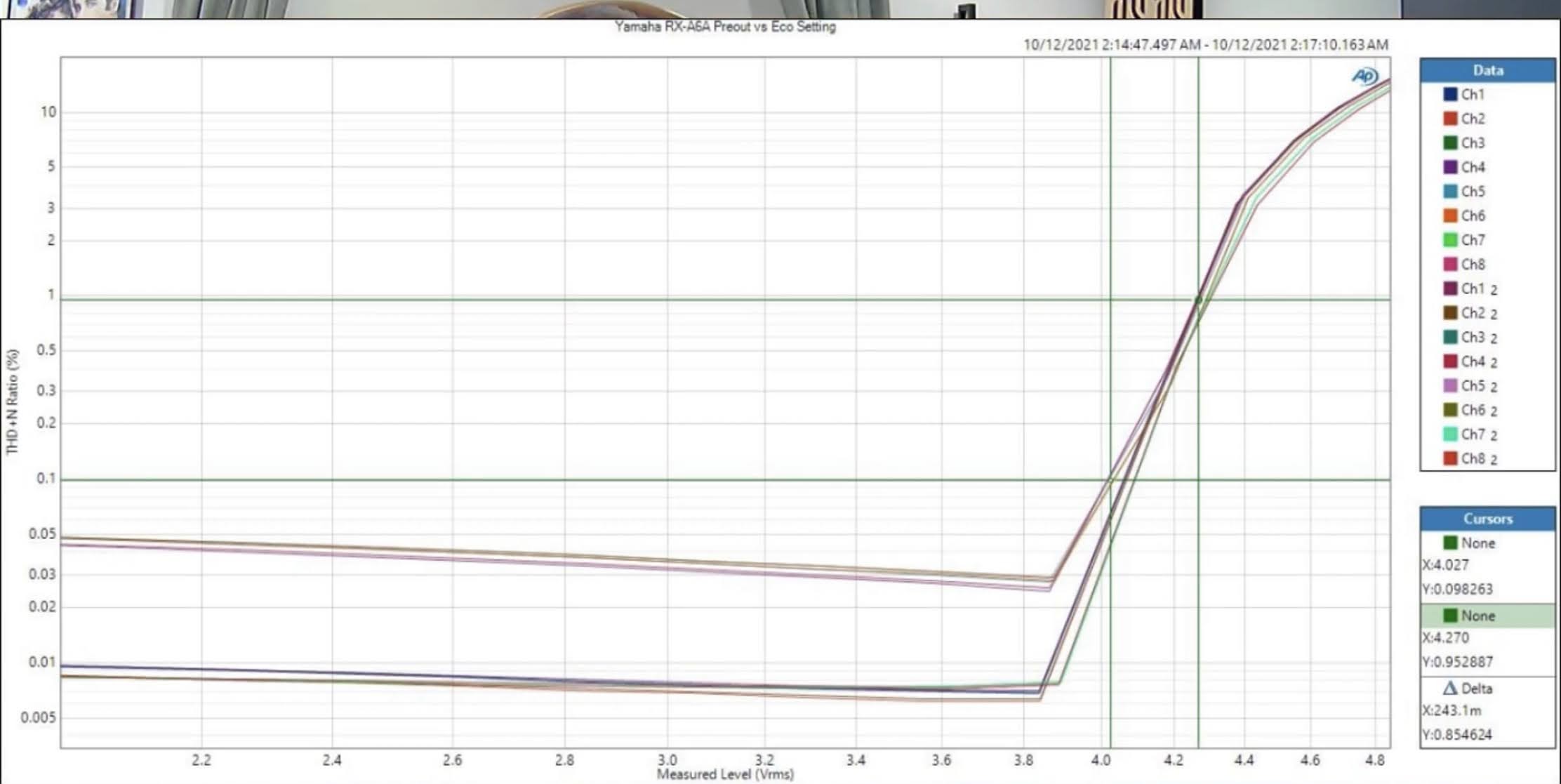Select the Ch6 2 trace entry
This screenshot has height=784, width=1561.
[x=1478, y=410]
